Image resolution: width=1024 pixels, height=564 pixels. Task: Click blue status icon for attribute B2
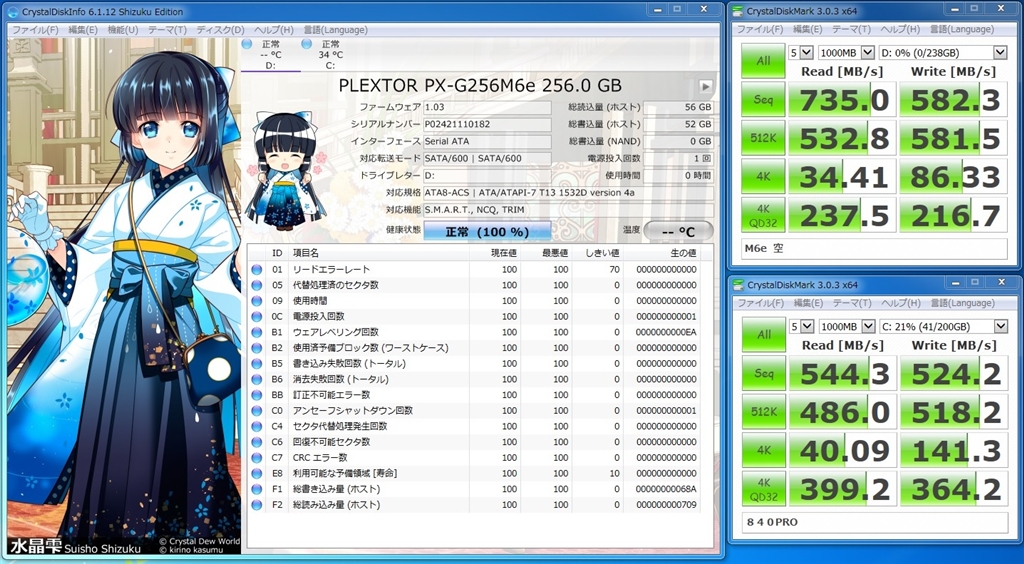[x=257, y=348]
